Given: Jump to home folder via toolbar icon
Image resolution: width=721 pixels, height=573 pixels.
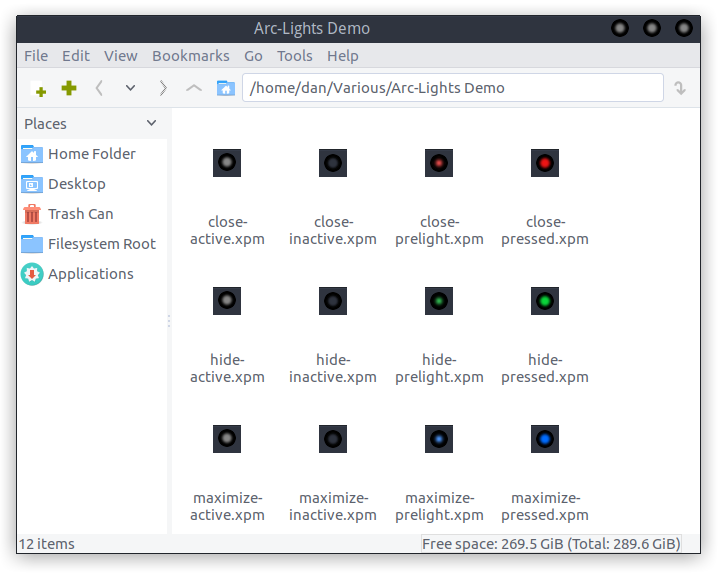Looking at the screenshot, I should point(225,88).
